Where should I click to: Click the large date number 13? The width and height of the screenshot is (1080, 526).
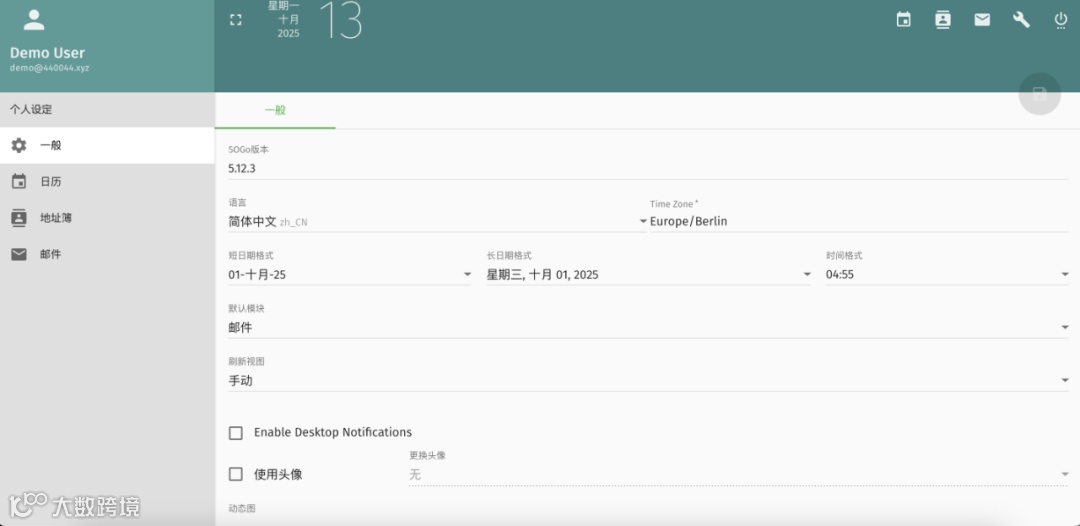tap(341, 19)
